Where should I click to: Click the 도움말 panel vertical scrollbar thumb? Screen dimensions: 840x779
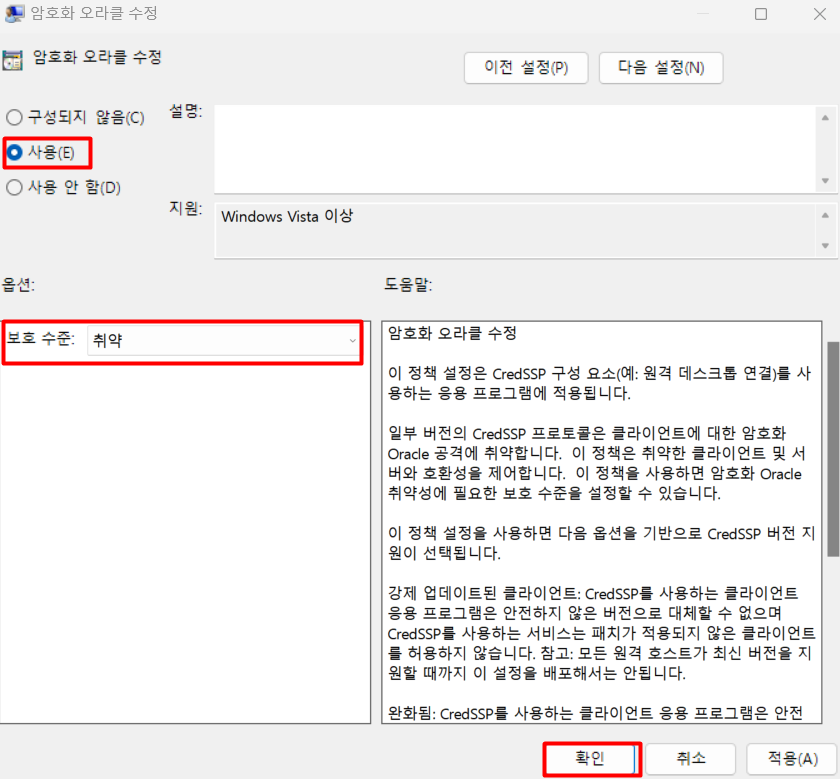pyautogui.click(x=833, y=450)
